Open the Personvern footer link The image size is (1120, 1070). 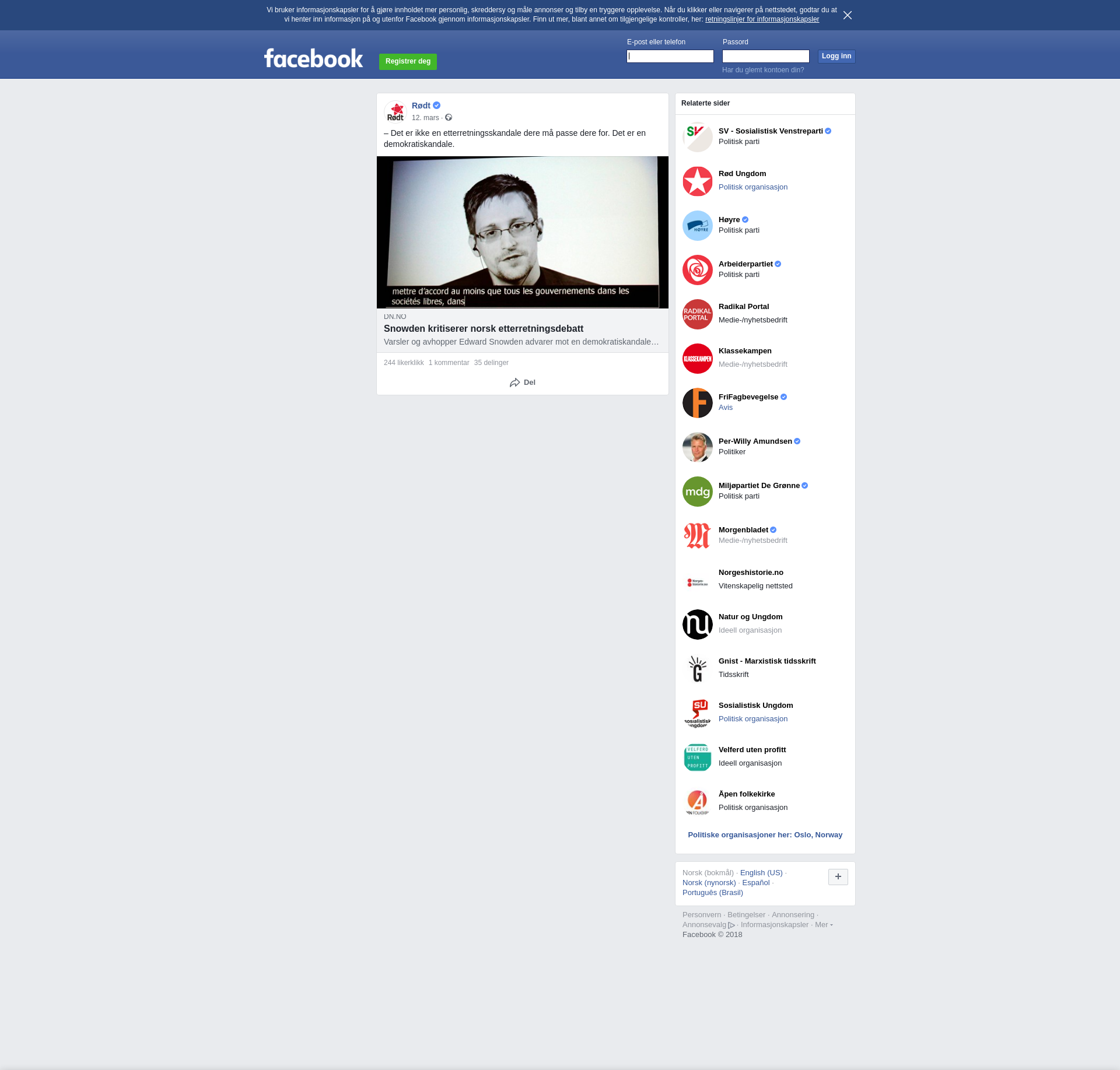701,915
